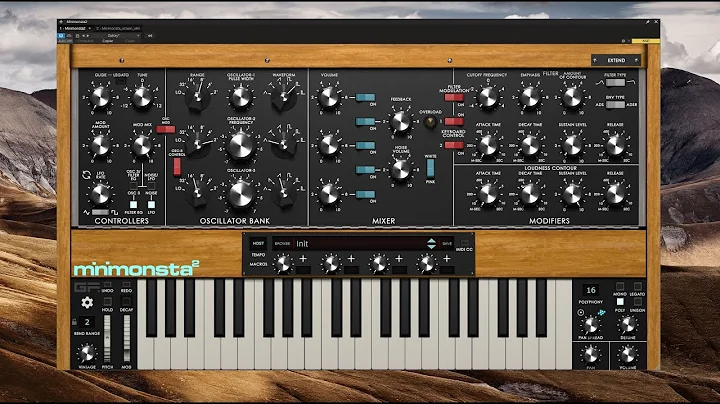Click the BROWSE button

coord(282,244)
